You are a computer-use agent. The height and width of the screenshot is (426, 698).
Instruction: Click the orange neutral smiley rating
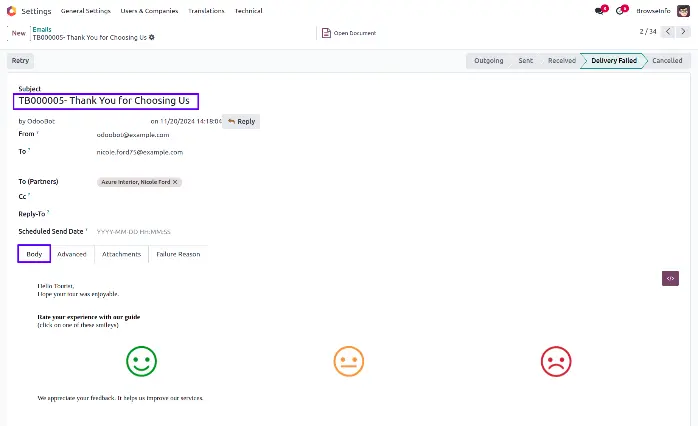348,361
